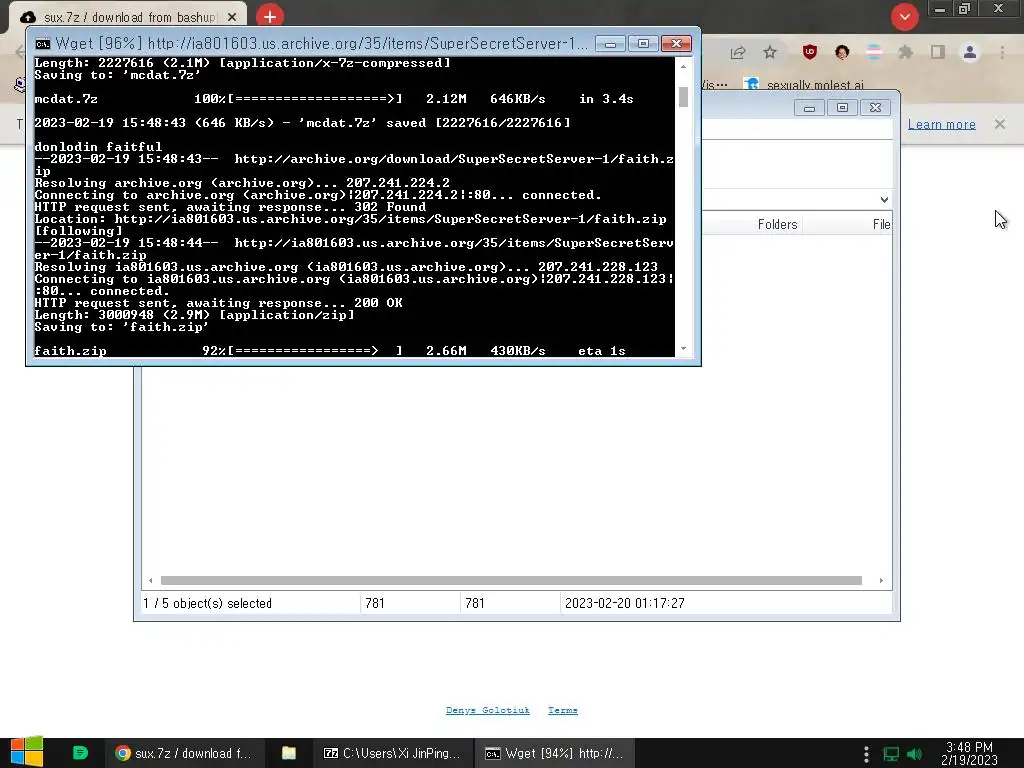Screen dimensions: 1024x768
Task: Open the taskbar clock showing 3:48 PM
Action: click(x=969, y=754)
